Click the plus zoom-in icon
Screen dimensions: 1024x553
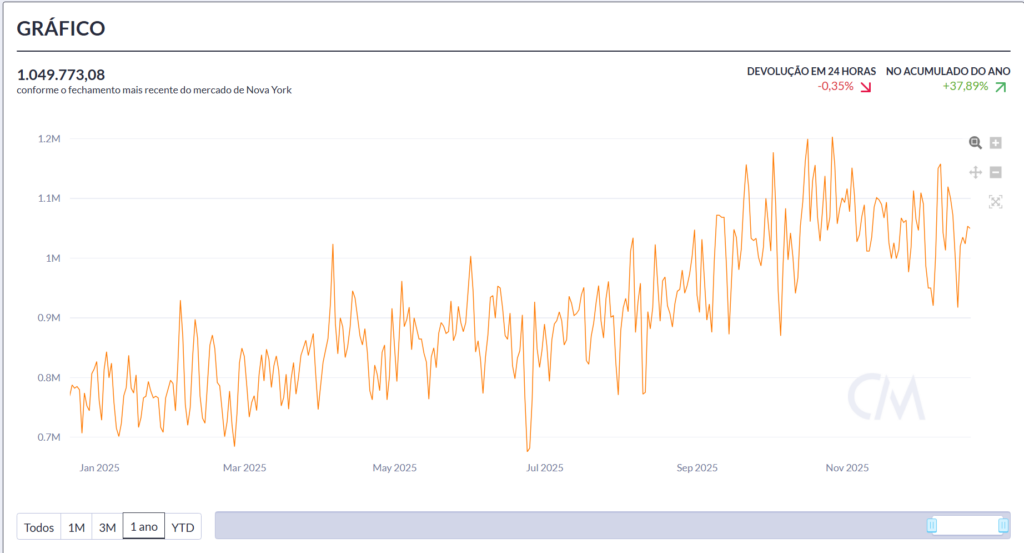(x=995, y=143)
